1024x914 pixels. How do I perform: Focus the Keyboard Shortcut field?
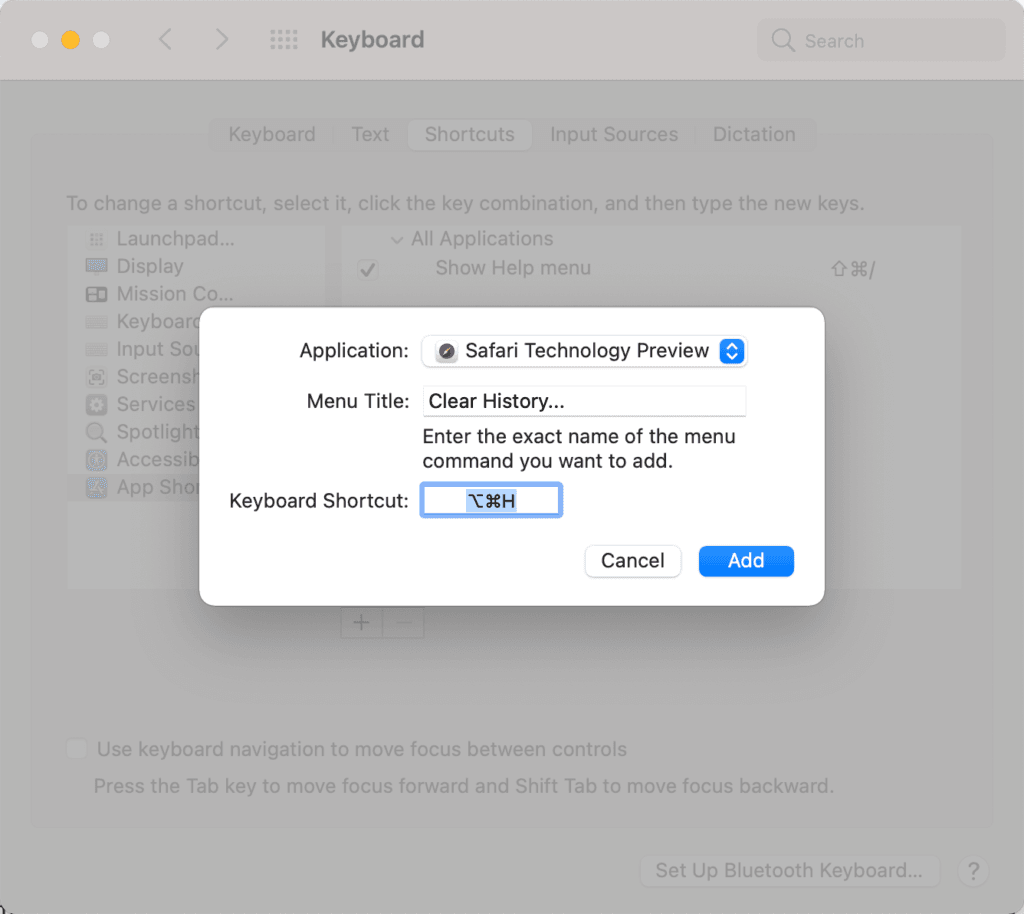click(491, 501)
